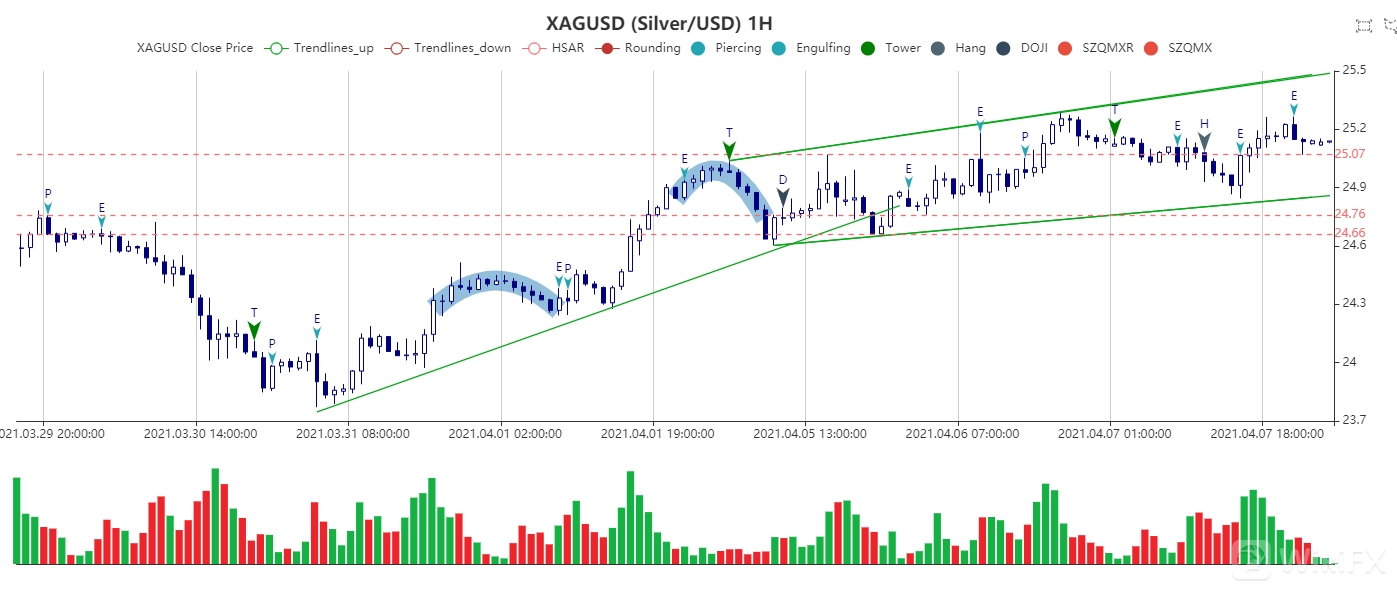This screenshot has height=596, width=1397.
Task: Click the green Tower legend circle
Action: (867, 48)
